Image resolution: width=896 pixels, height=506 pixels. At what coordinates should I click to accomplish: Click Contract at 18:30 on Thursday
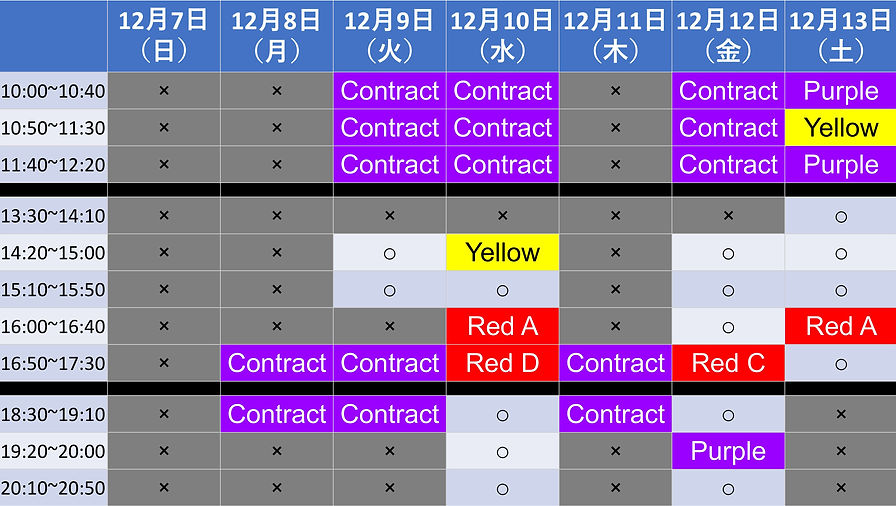point(615,414)
